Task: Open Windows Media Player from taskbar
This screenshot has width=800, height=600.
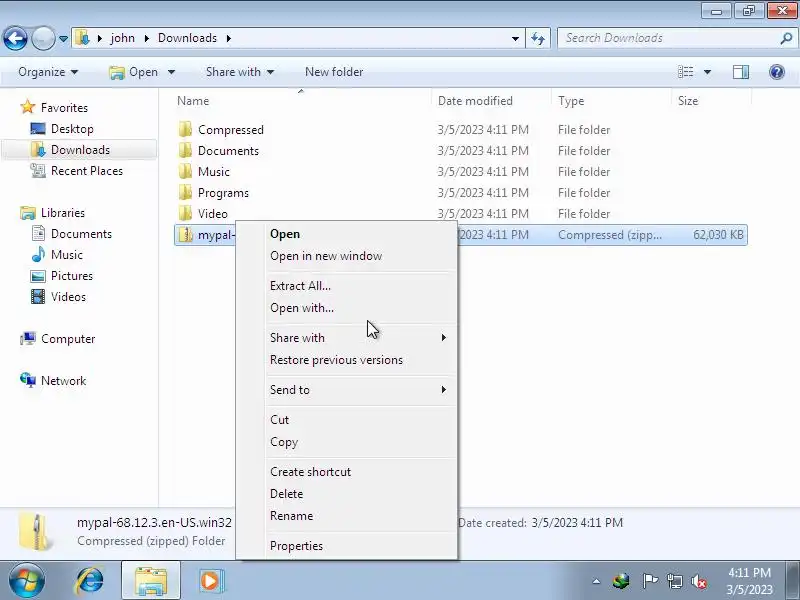Action: (x=211, y=581)
